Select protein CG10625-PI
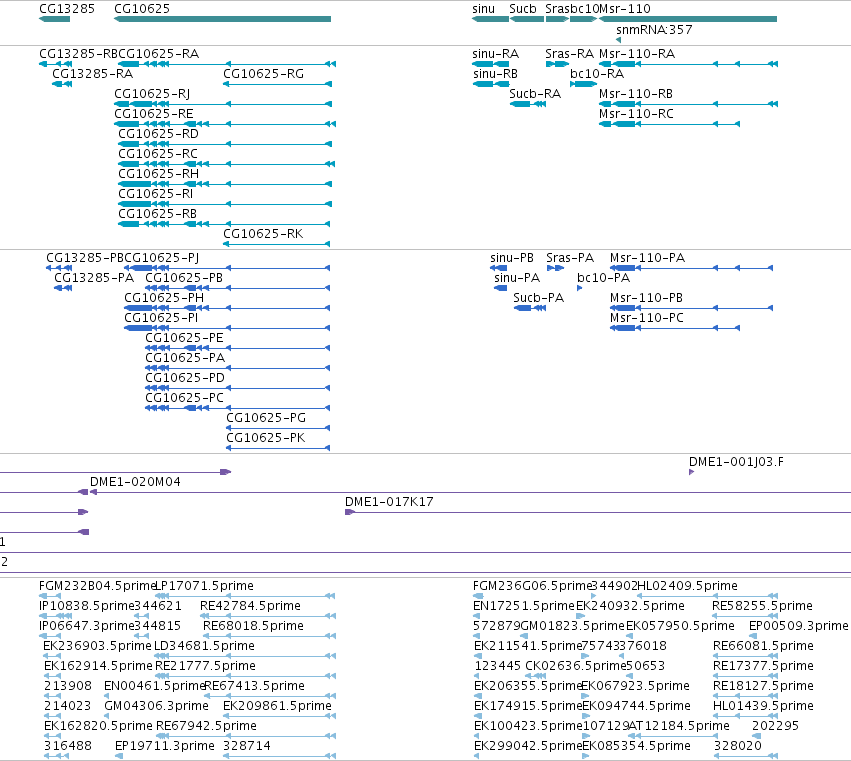The width and height of the screenshot is (851, 761). [227, 328]
